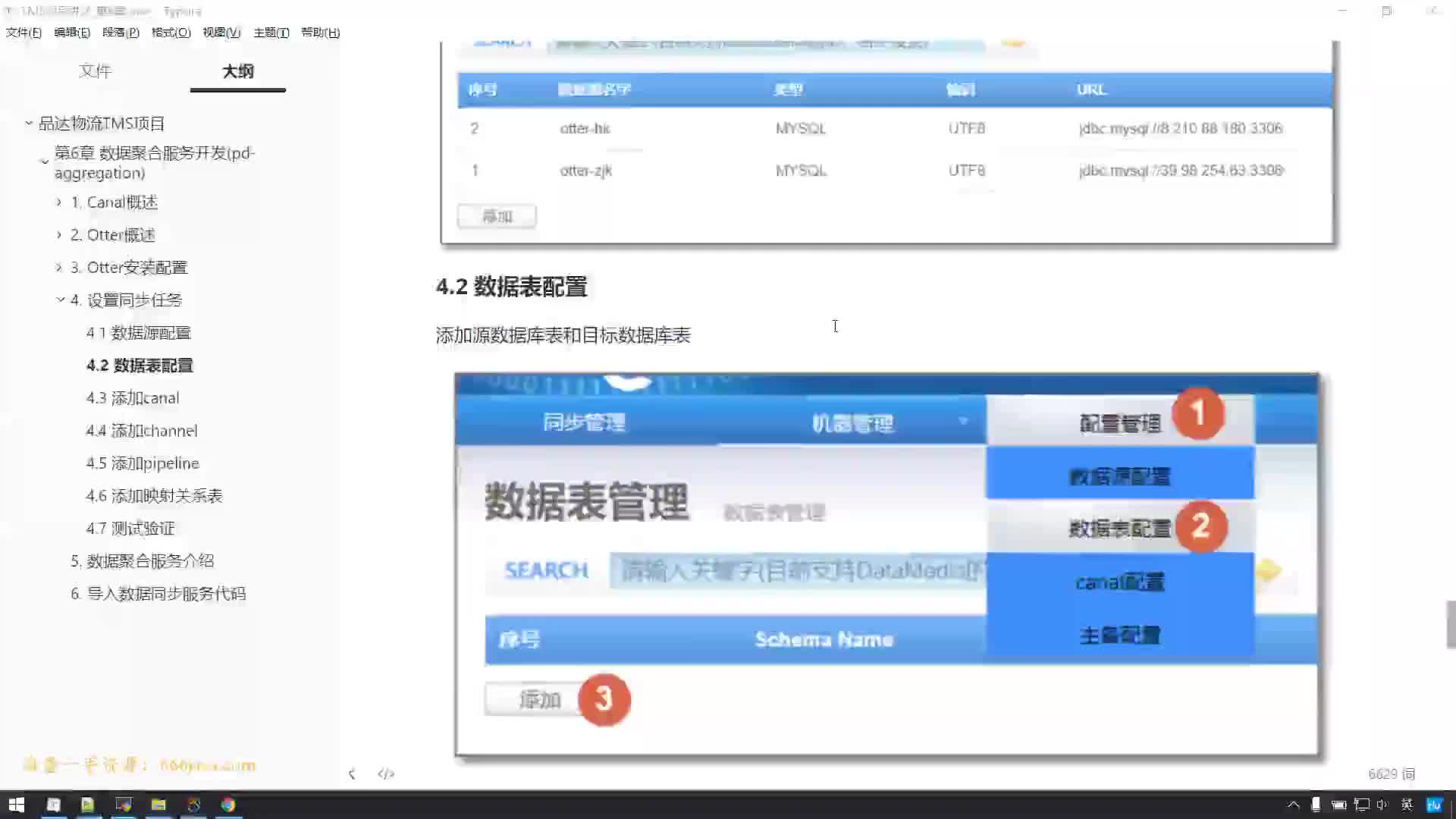Open the Windows Start menu
This screenshot has height=819, width=1456.
click(16, 805)
